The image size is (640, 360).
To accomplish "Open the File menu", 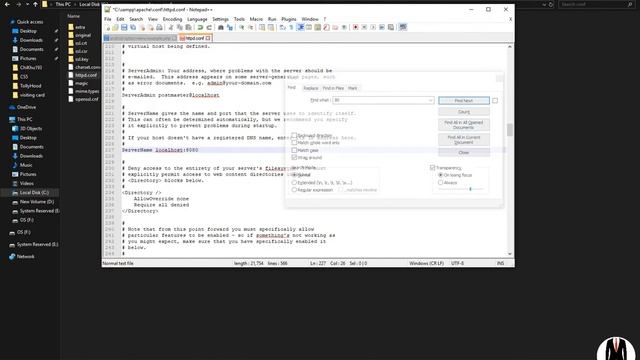I will pyautogui.click(x=107, y=19).
